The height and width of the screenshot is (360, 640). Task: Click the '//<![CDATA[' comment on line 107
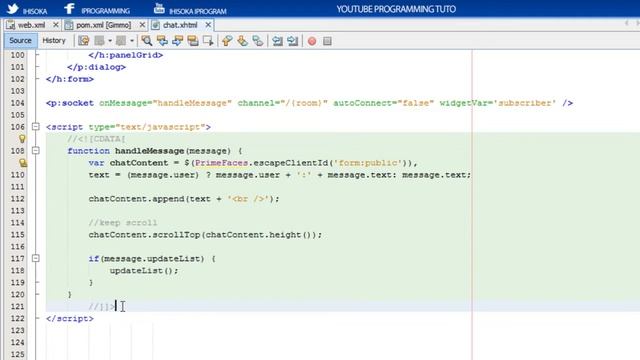coord(96,139)
